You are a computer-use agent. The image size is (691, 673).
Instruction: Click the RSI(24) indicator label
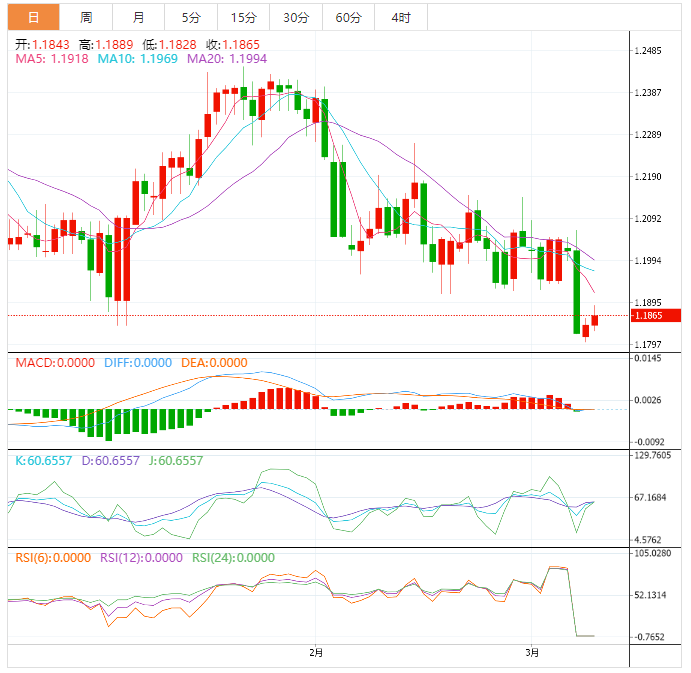coord(231,558)
